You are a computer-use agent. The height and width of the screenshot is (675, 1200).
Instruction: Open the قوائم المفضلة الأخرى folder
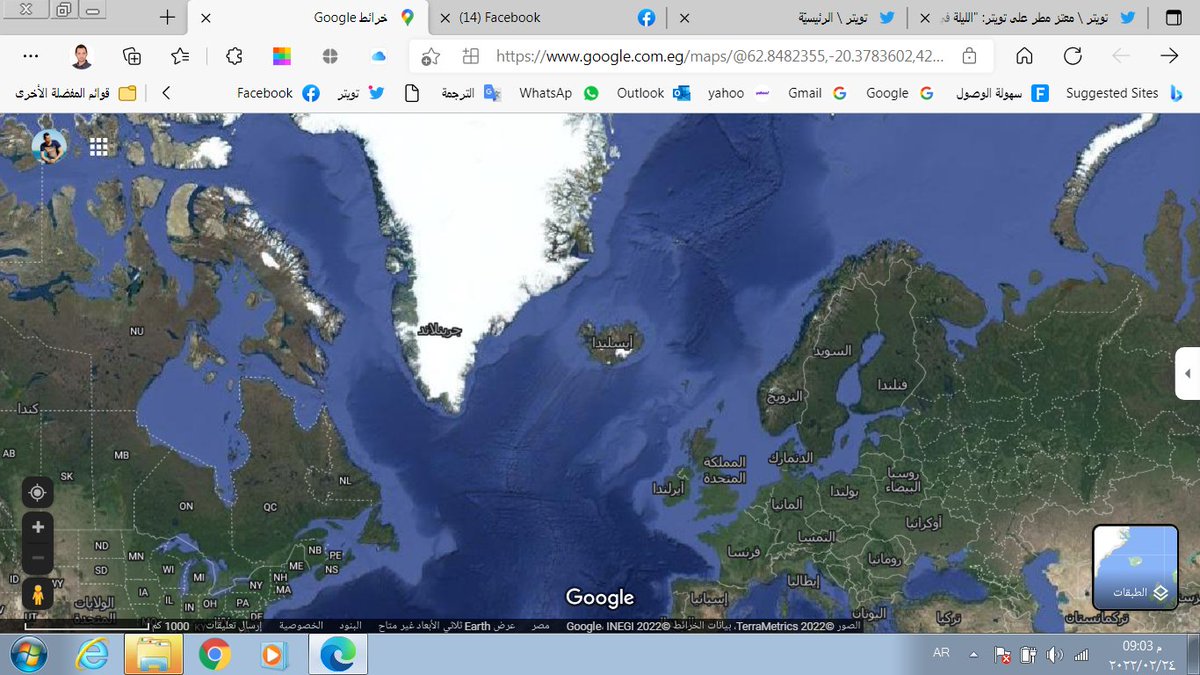[76, 93]
